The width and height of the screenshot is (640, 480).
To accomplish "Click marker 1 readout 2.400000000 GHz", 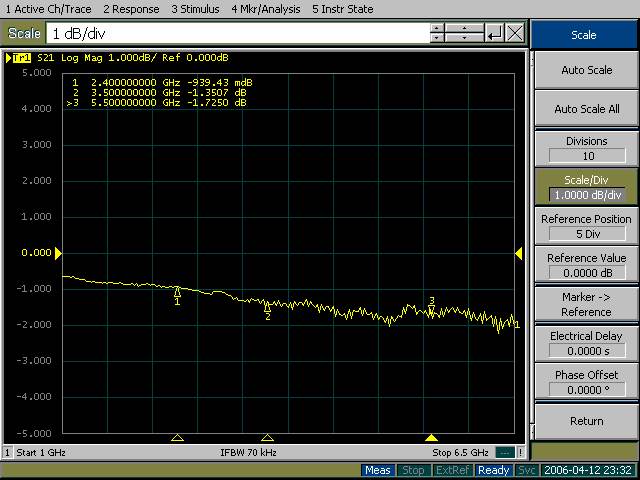I will click(135, 82).
